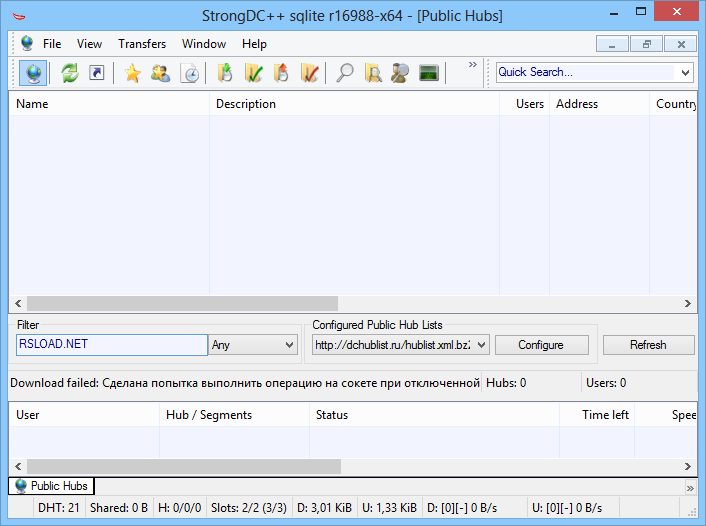Click the Download failed status message
This screenshot has height=526, width=706.
(245, 383)
